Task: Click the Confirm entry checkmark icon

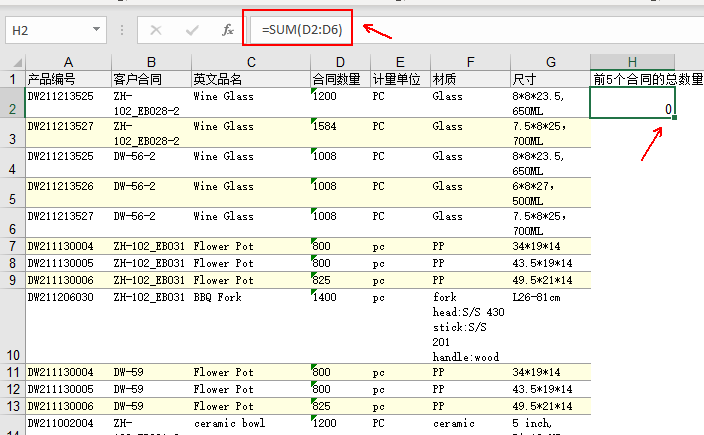Action: point(192,30)
